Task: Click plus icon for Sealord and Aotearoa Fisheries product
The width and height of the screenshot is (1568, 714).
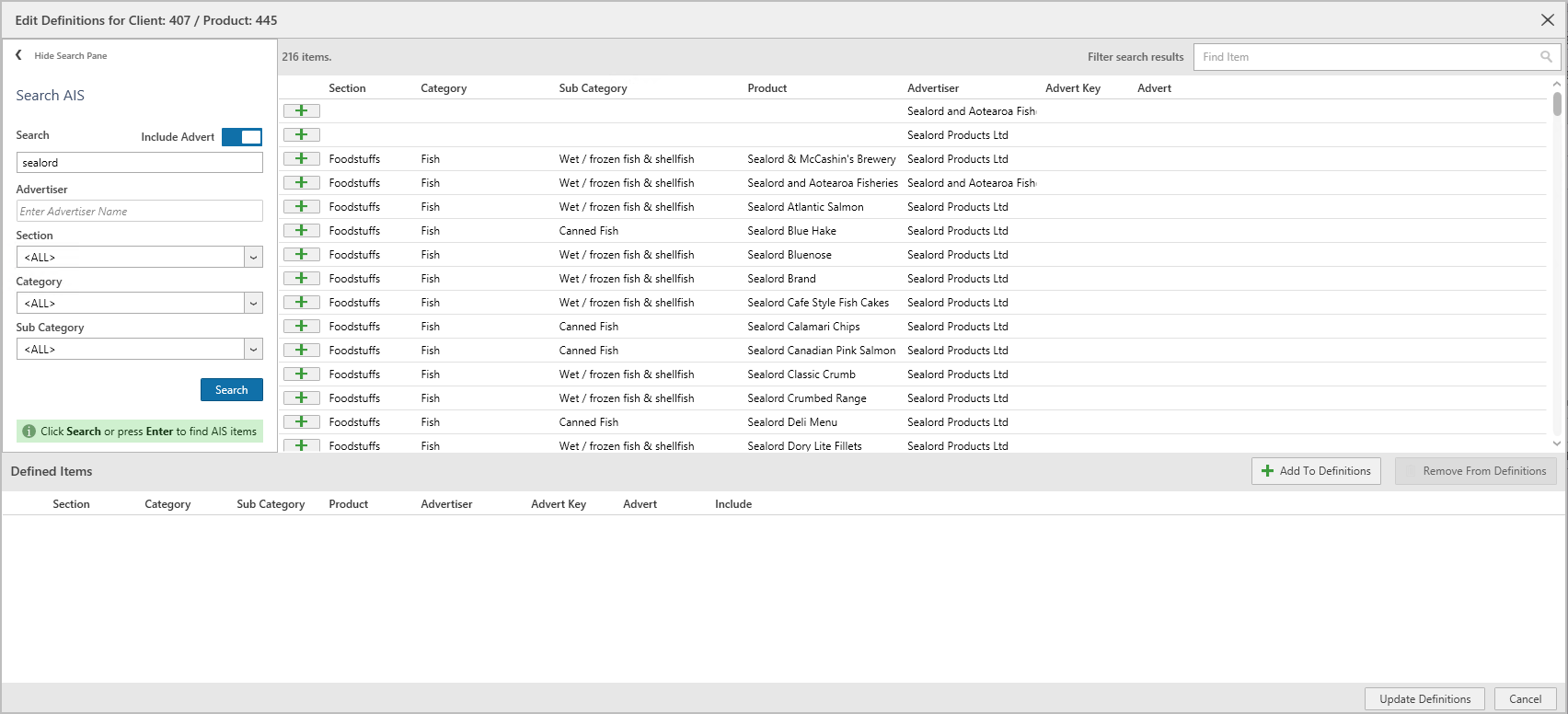Action: [301, 182]
